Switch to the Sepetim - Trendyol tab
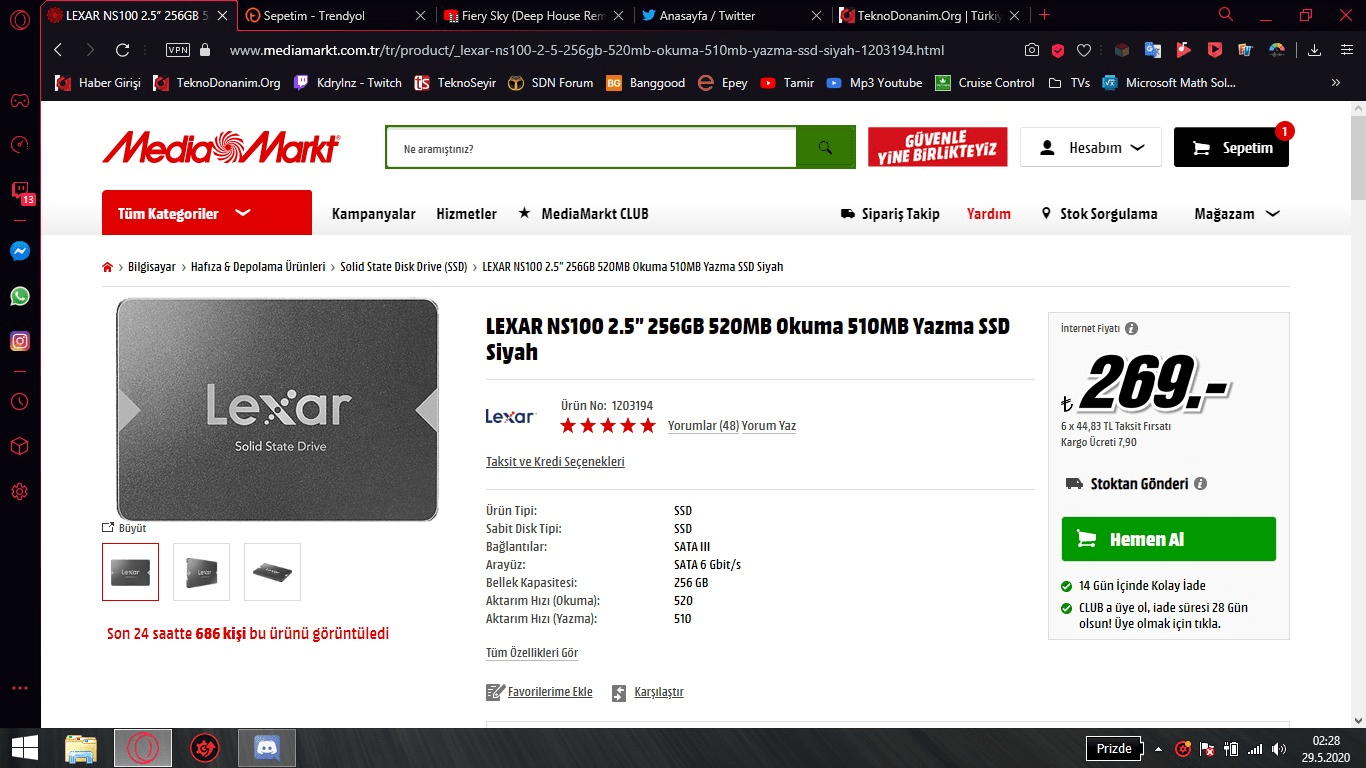Image resolution: width=1366 pixels, height=768 pixels. (338, 15)
